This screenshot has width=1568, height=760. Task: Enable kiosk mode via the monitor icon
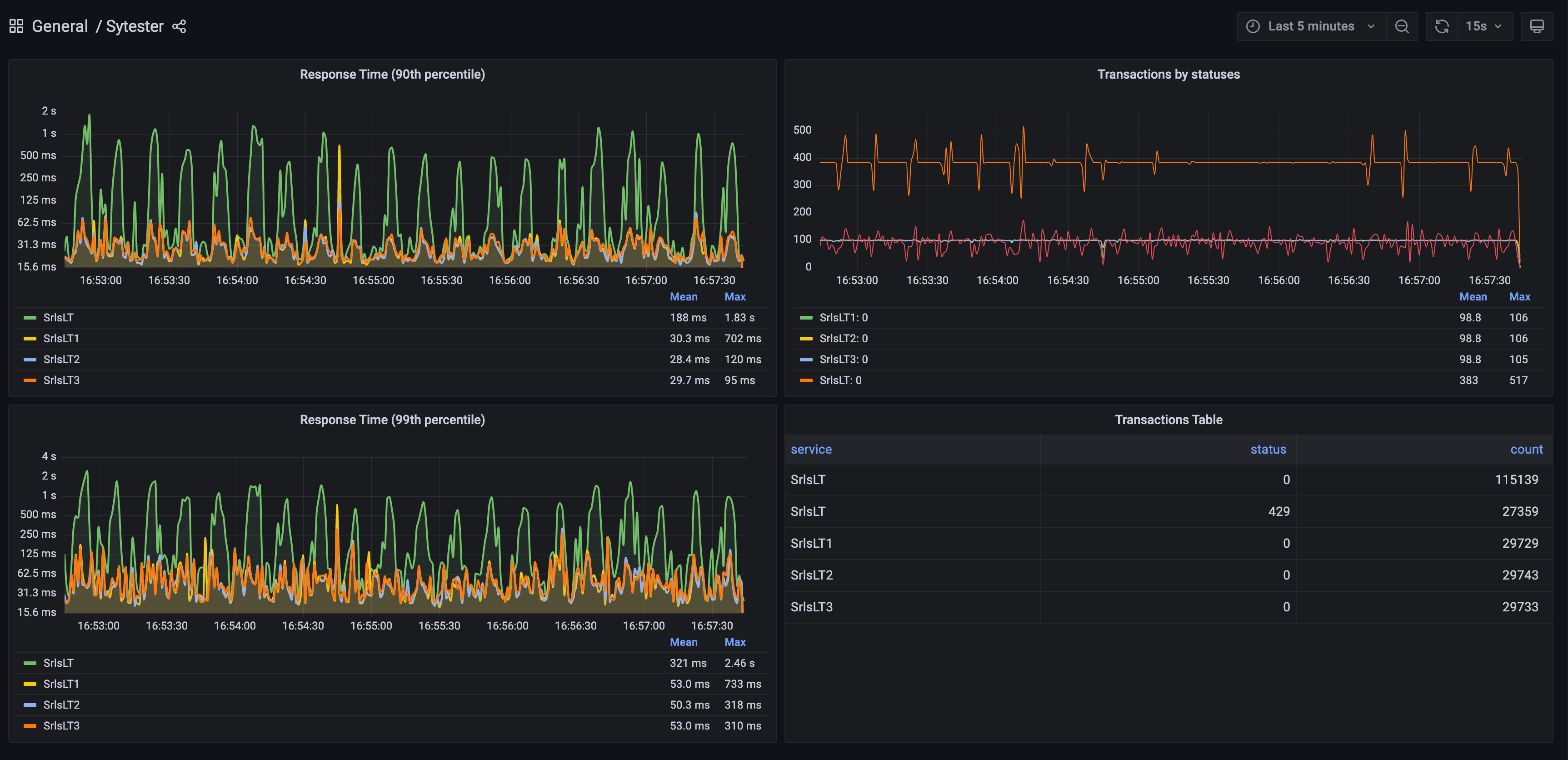point(1537,26)
